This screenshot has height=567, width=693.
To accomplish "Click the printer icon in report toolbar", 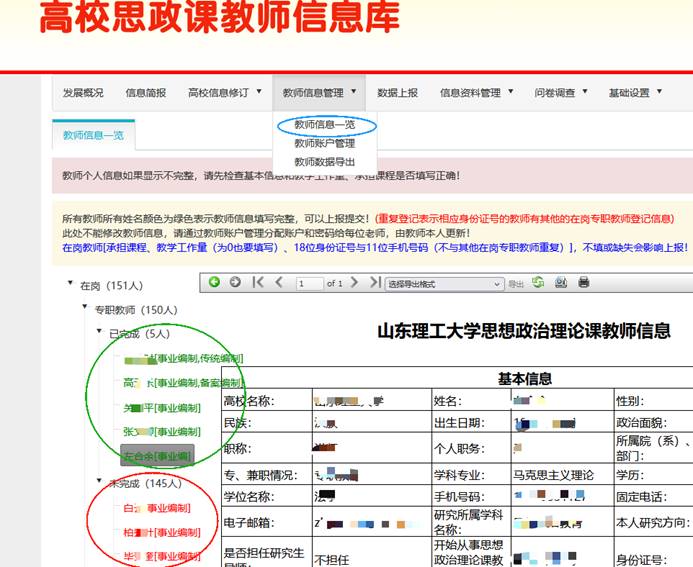I will tap(584, 283).
